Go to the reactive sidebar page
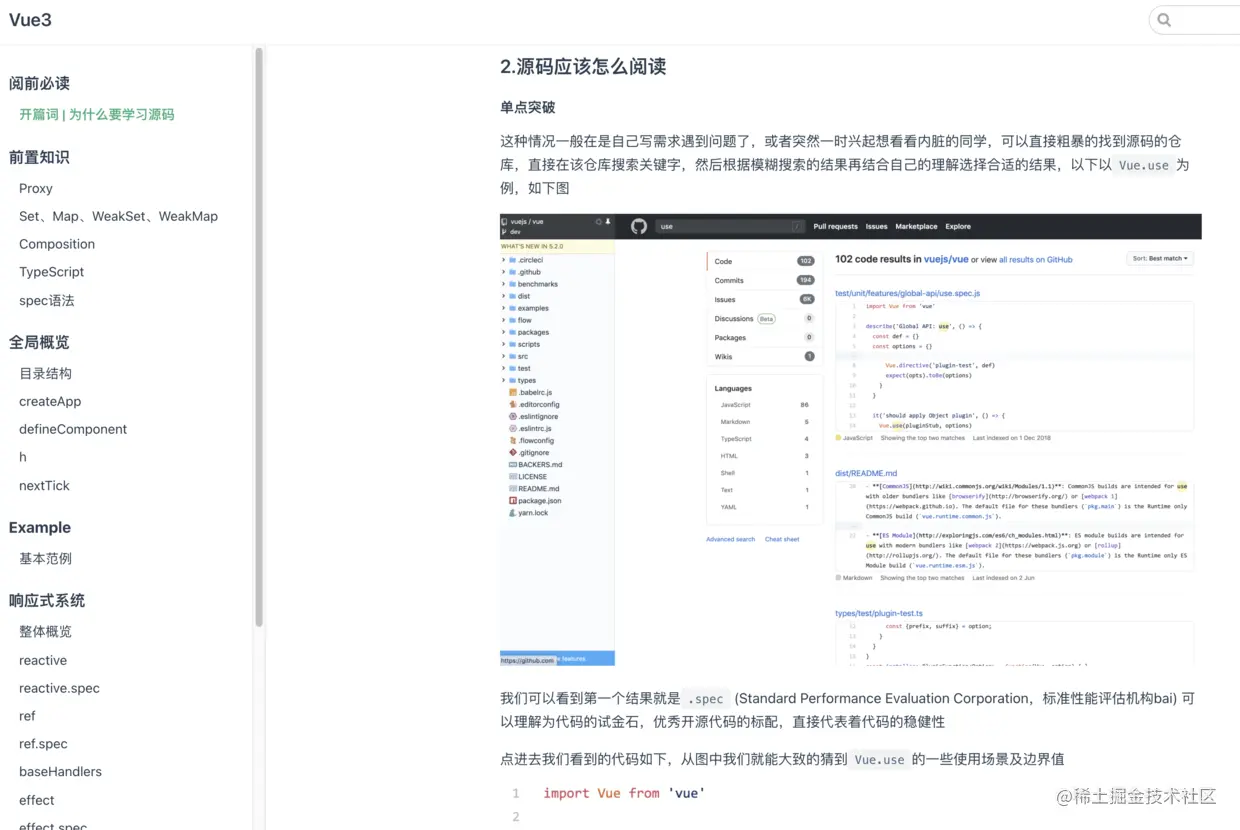 point(43,660)
